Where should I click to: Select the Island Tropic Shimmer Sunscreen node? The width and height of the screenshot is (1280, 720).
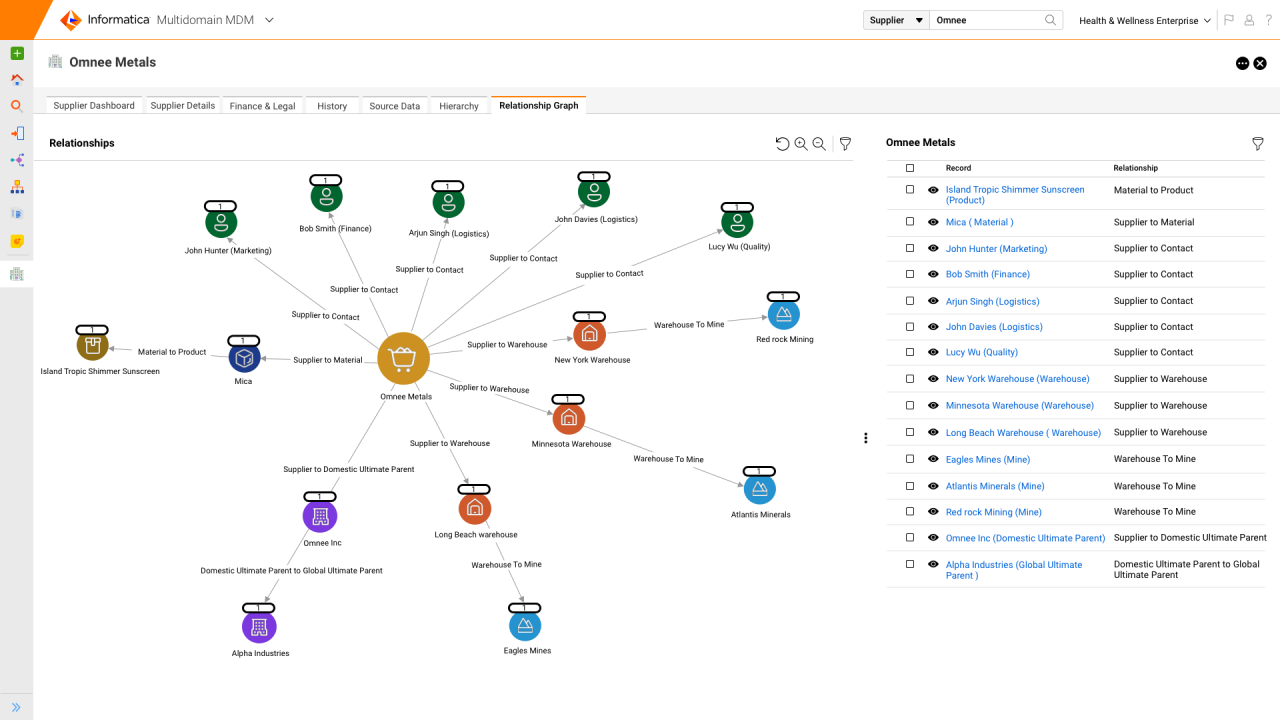click(x=92, y=344)
